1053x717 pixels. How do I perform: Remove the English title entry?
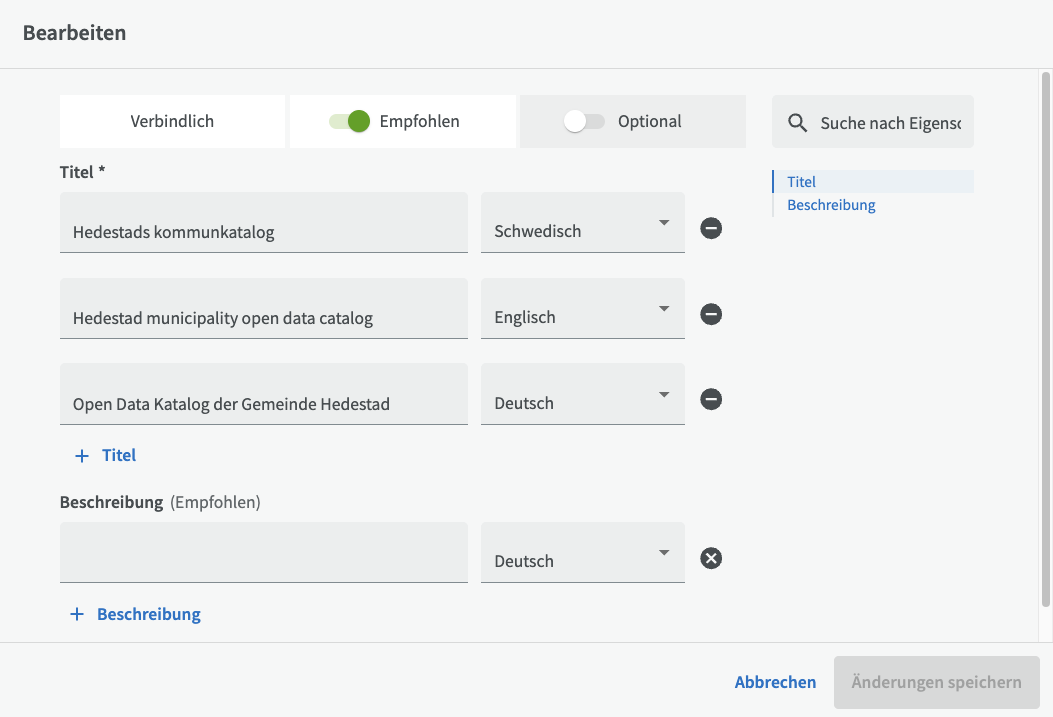pyautogui.click(x=711, y=315)
